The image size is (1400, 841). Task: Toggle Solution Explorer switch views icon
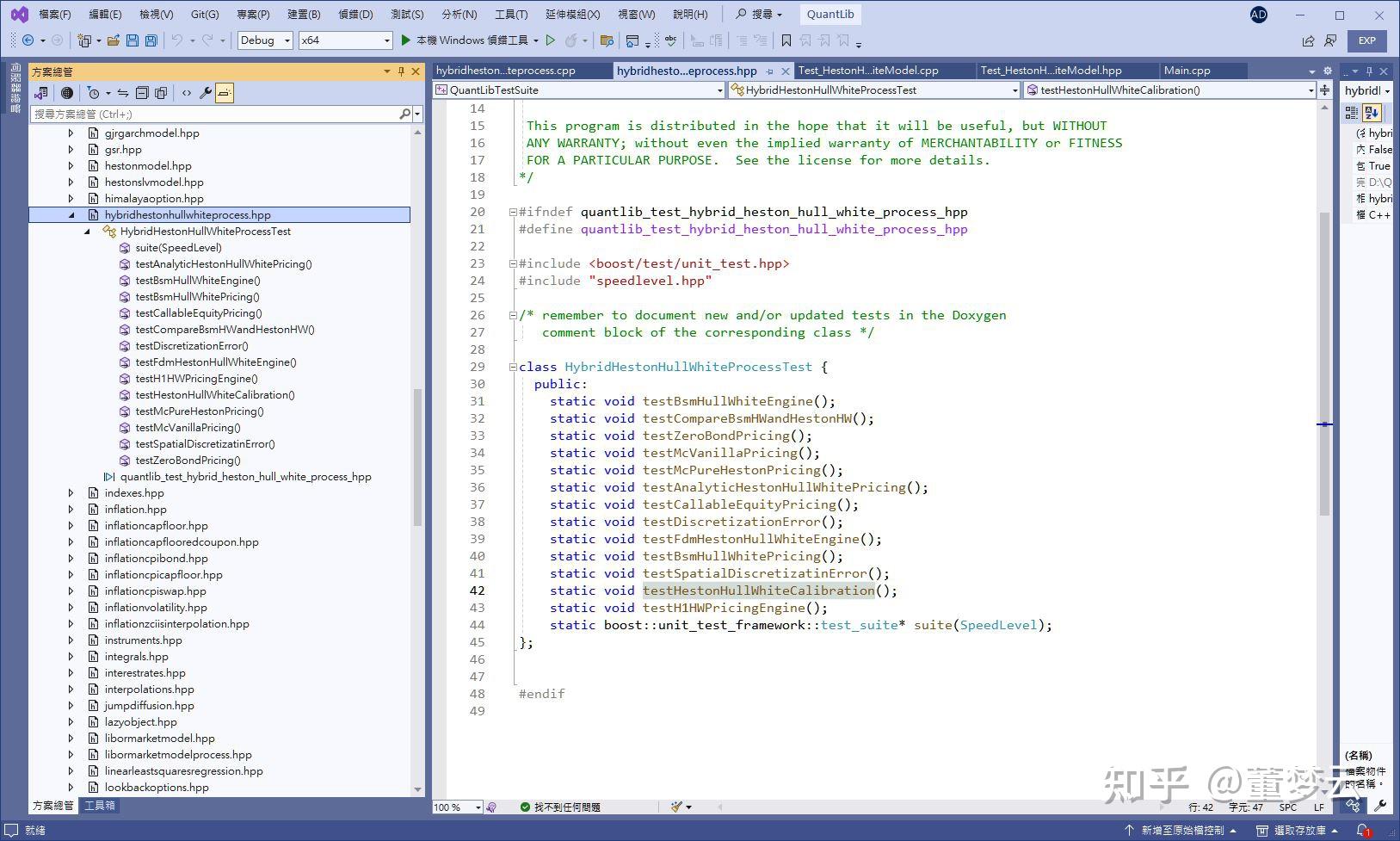pos(40,93)
